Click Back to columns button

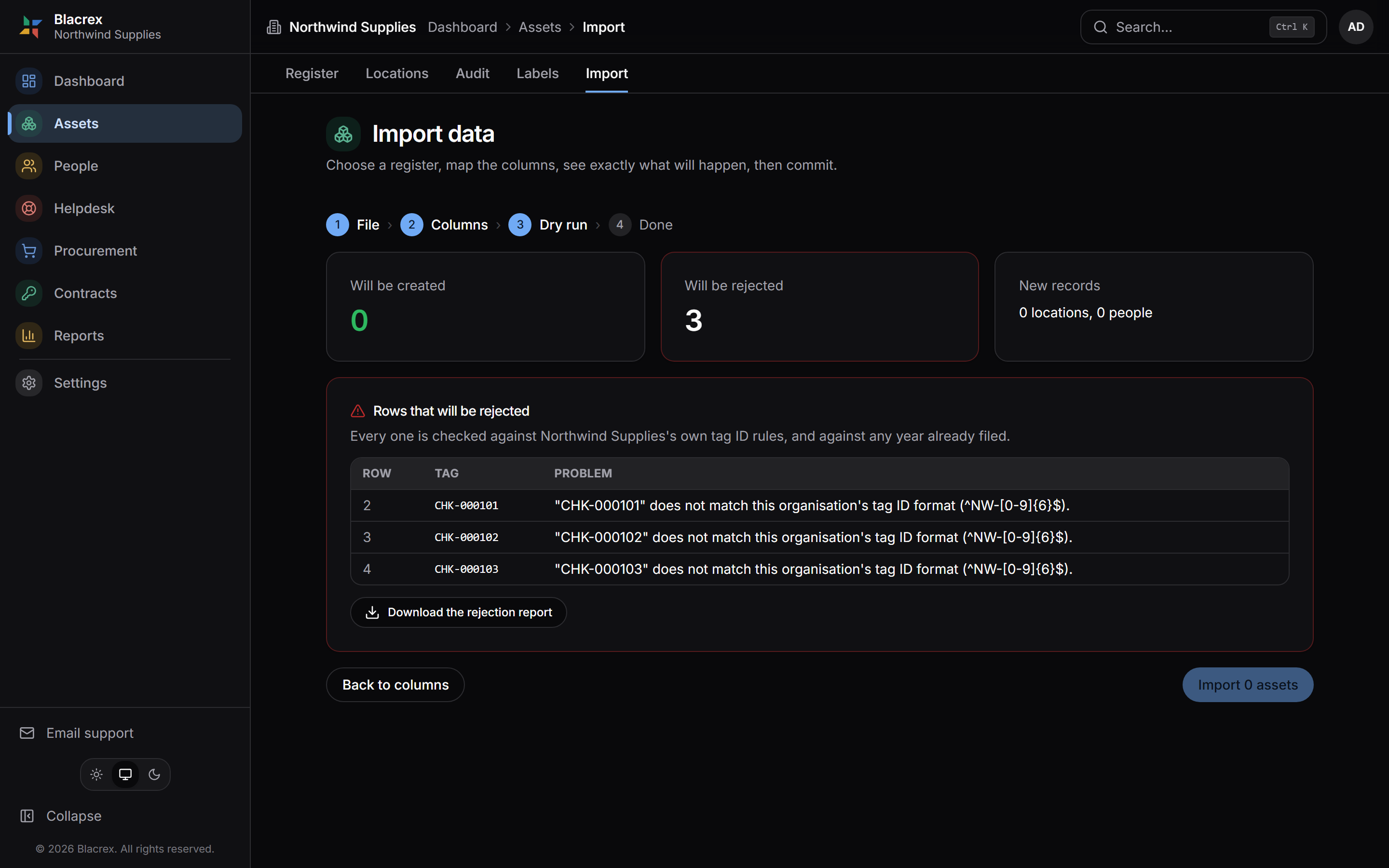395,684
